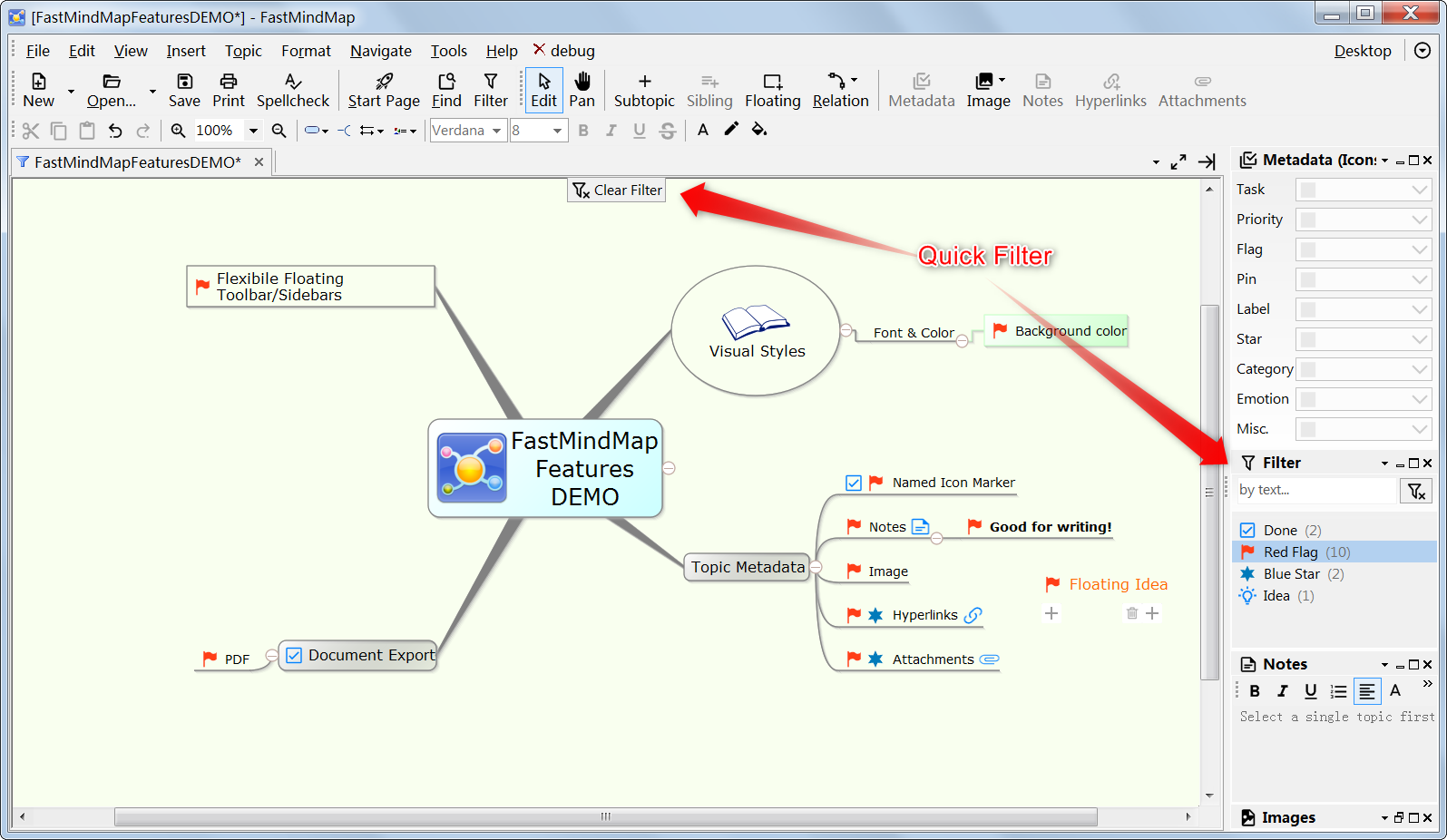Image resolution: width=1447 pixels, height=840 pixels.
Task: Click the debug menu entry
Action: coord(563,51)
